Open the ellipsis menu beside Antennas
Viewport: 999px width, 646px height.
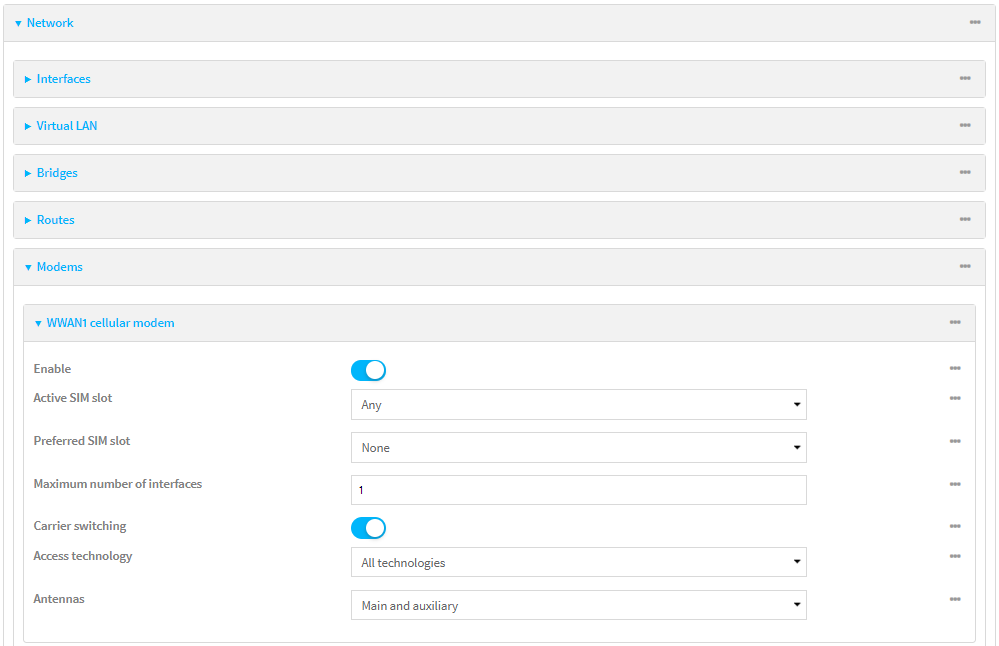pyautogui.click(x=953, y=600)
